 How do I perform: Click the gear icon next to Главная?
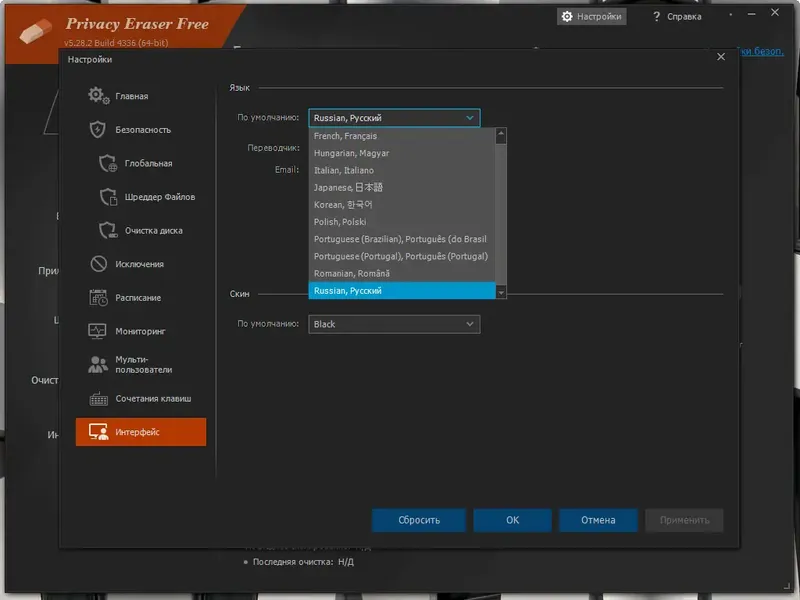coord(98,95)
